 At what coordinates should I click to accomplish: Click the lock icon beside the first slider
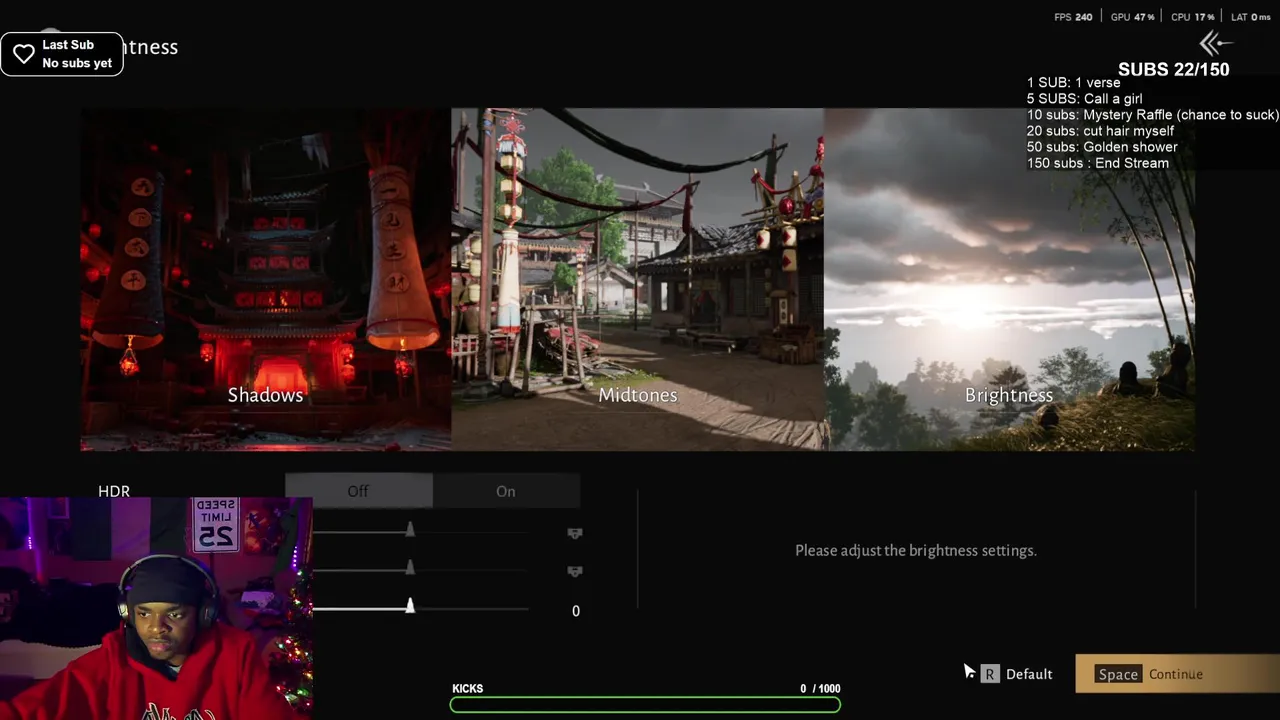[575, 533]
